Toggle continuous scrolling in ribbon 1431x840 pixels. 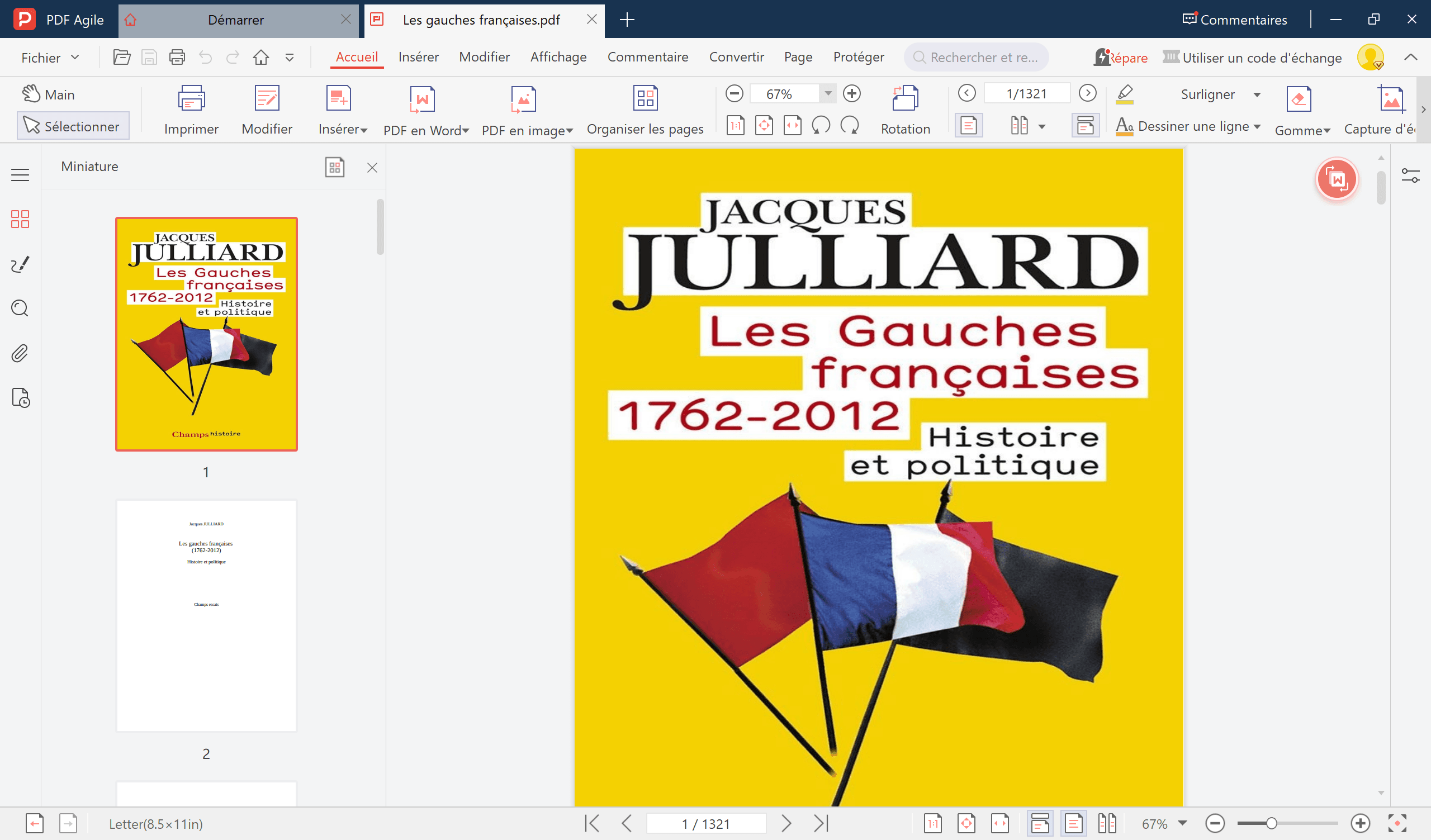tap(1085, 125)
